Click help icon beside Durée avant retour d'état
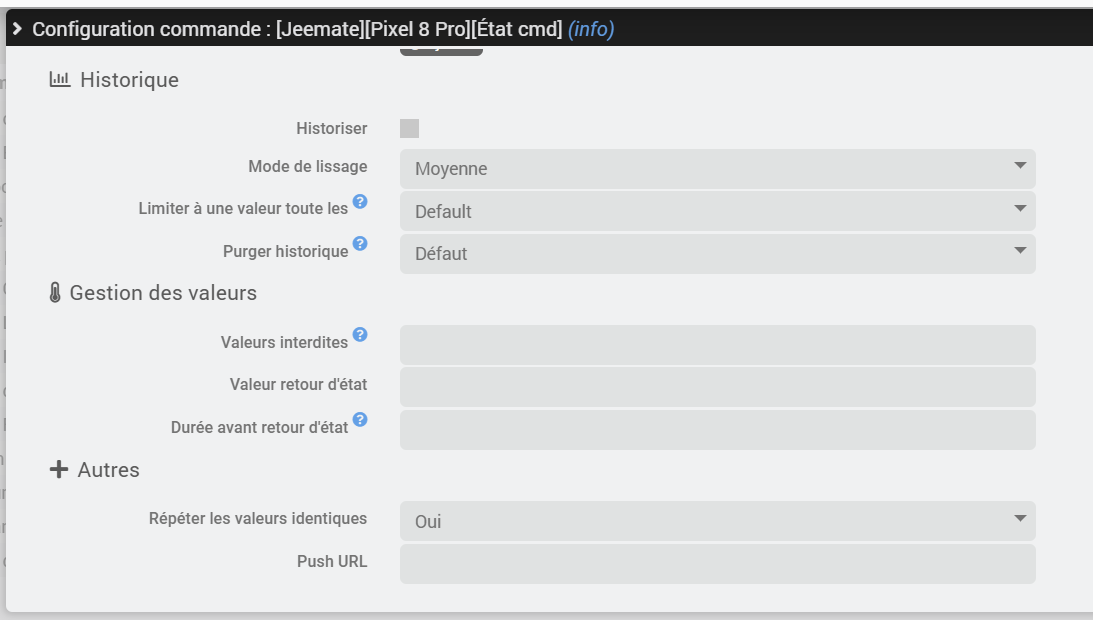Viewport: 1093px width, 620px height. coord(360,420)
